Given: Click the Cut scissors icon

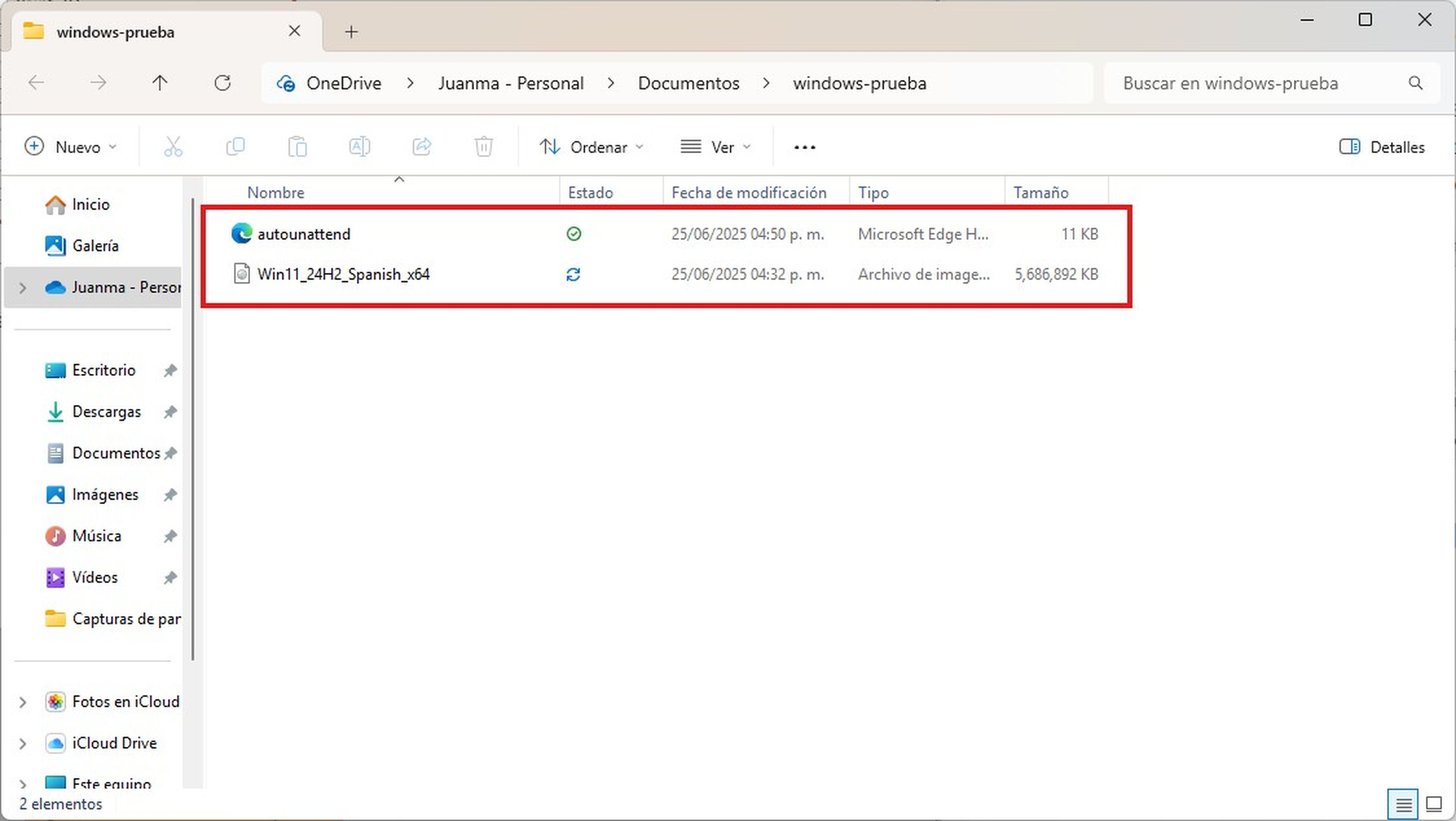Looking at the screenshot, I should point(173,147).
